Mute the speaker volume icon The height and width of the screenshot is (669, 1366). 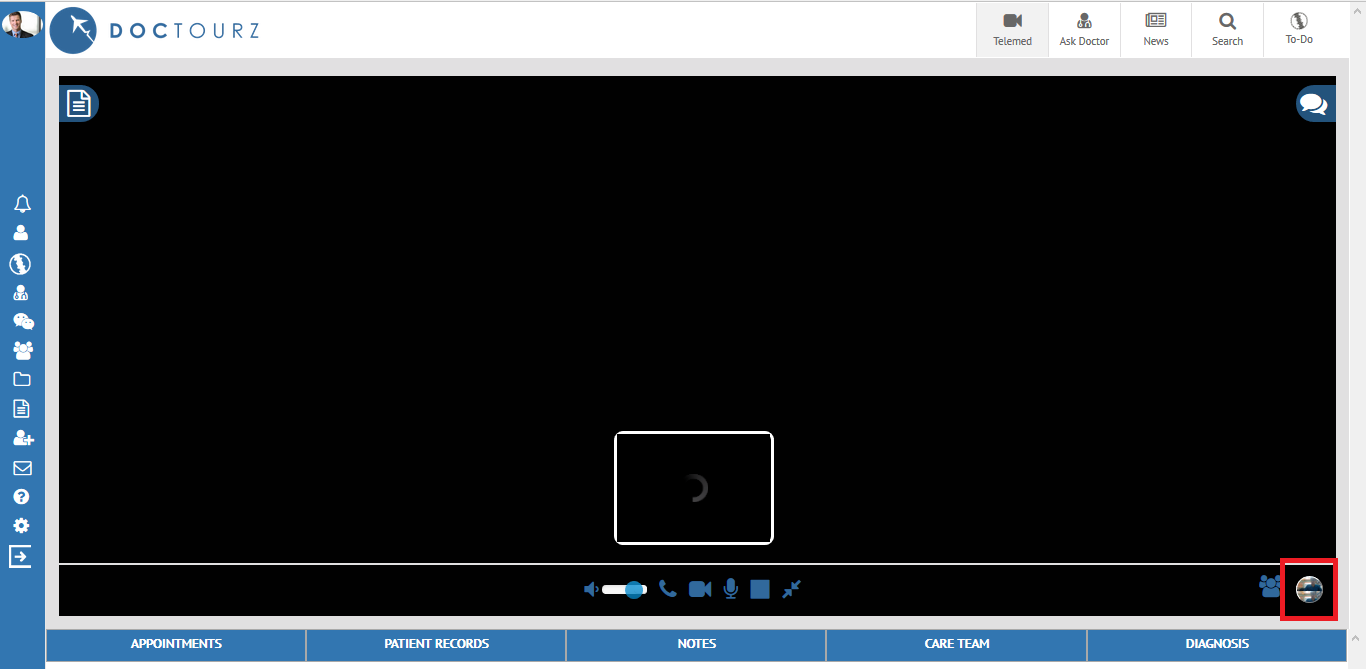tap(591, 589)
